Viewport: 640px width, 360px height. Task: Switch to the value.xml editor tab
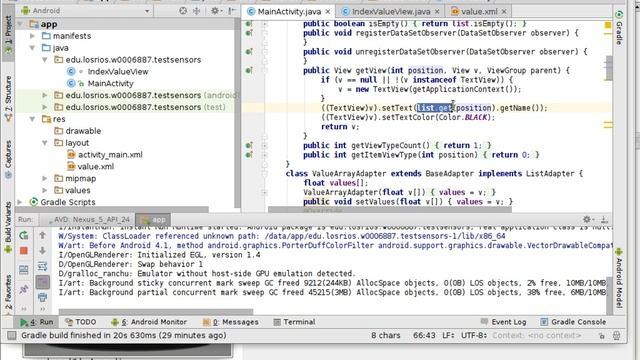coord(479,11)
